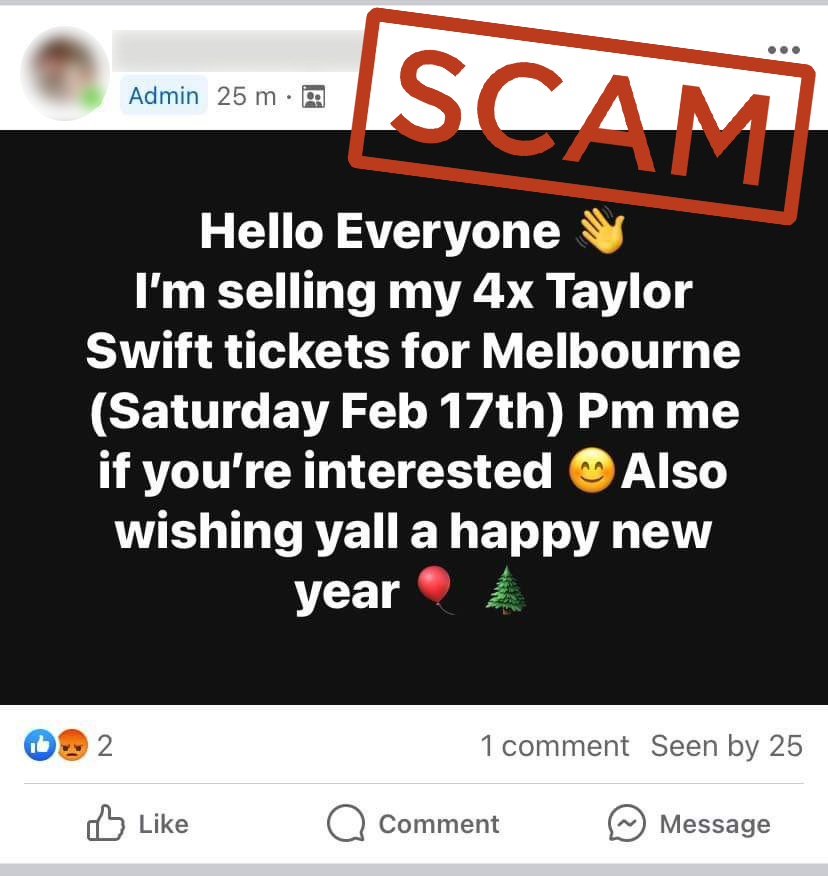Click the black Taylor Swift tickets post
Image resolution: width=828 pixels, height=876 pixels.
414,417
